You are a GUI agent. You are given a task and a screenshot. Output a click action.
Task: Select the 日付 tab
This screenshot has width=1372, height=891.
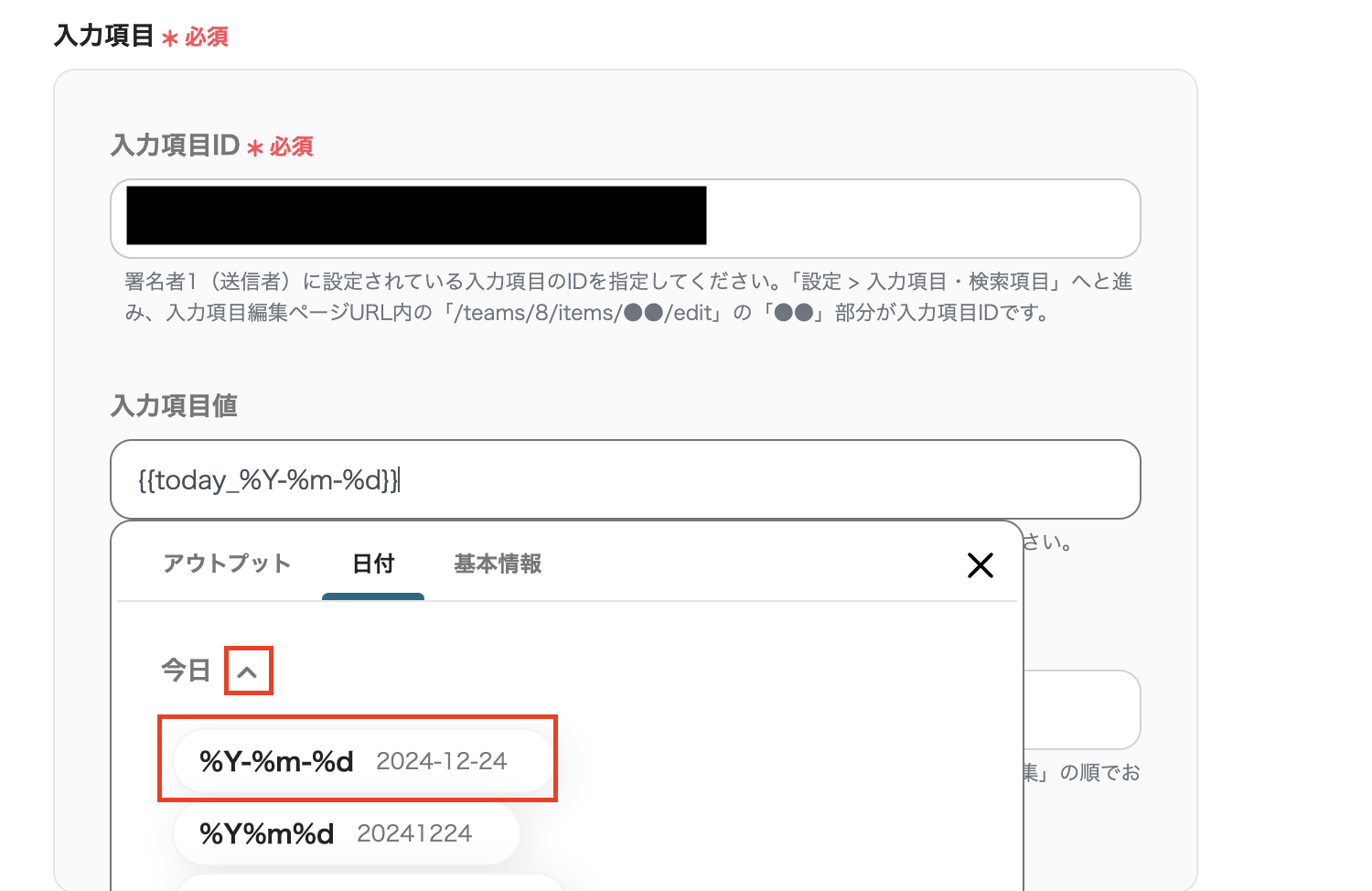pyautogui.click(x=373, y=564)
